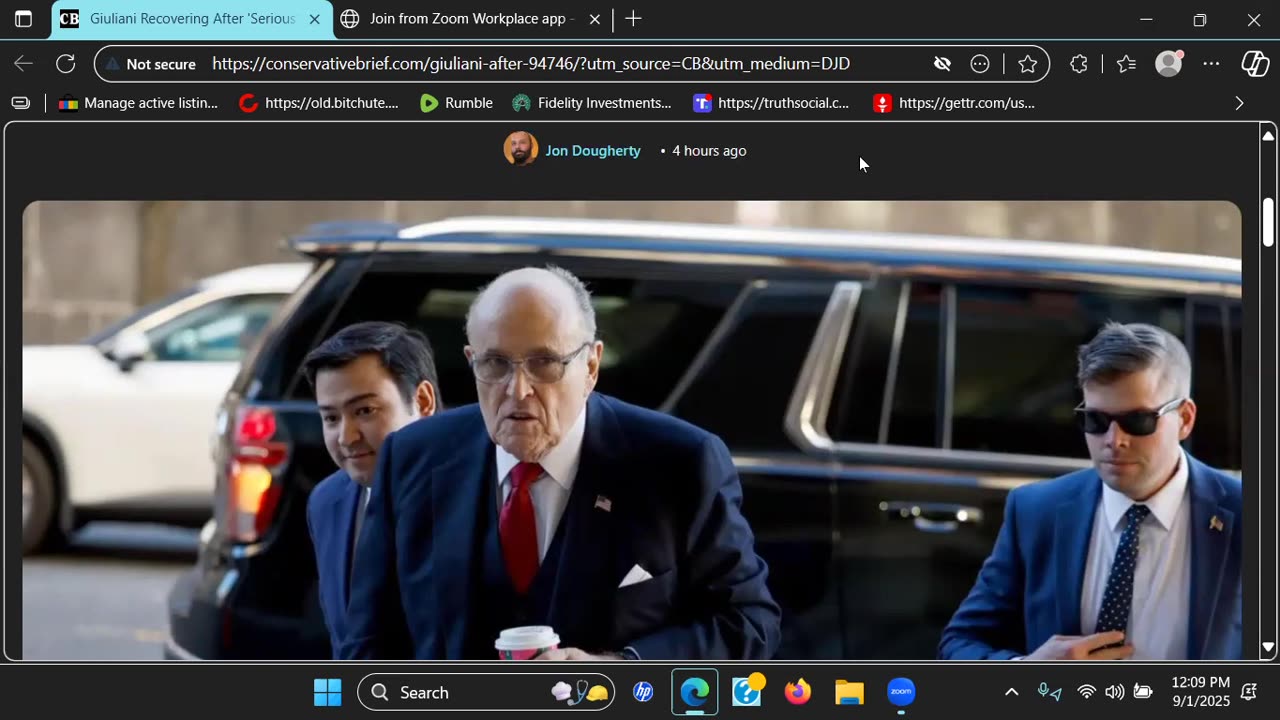Open the gettr.com bookmark
This screenshot has width=1280, height=720.
[x=954, y=103]
